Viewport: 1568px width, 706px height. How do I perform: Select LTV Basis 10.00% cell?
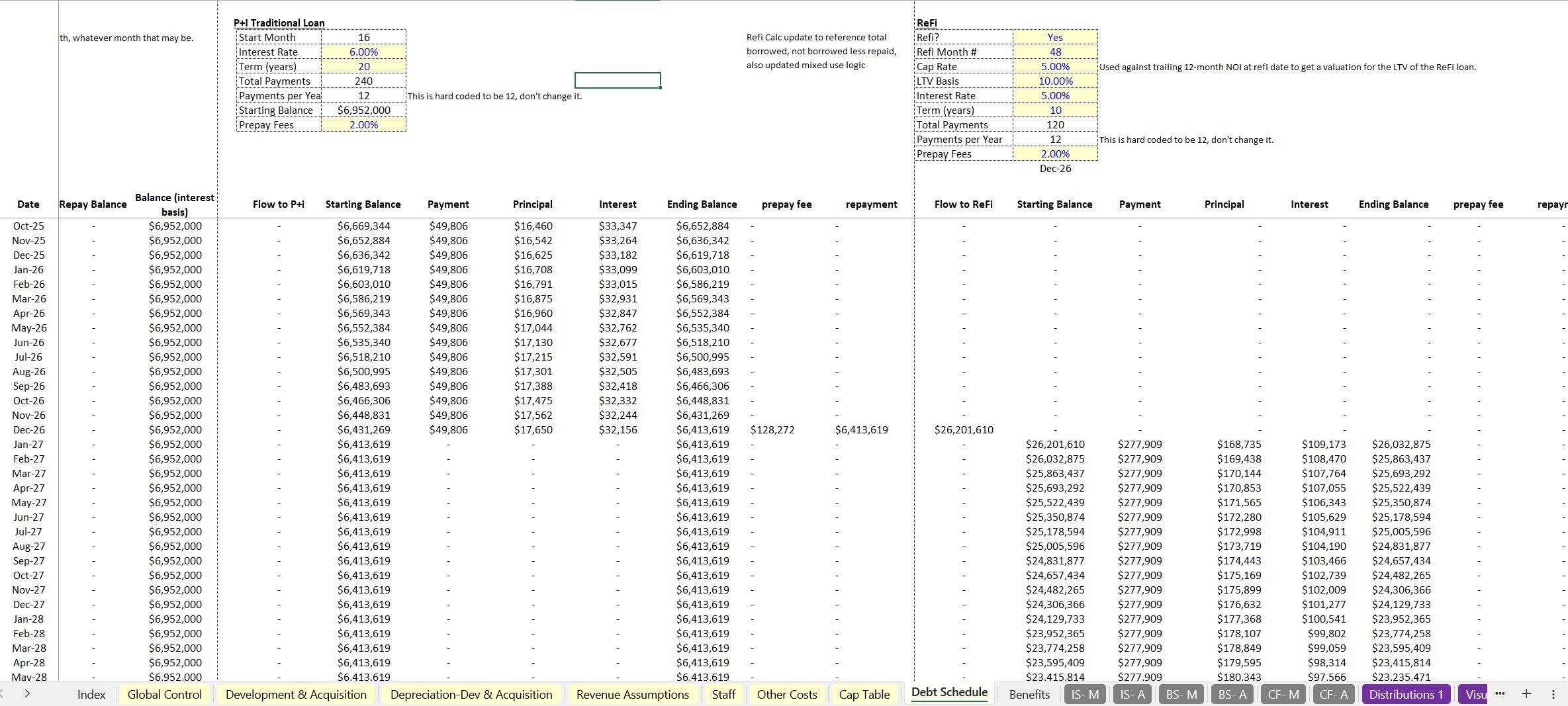(x=1055, y=81)
